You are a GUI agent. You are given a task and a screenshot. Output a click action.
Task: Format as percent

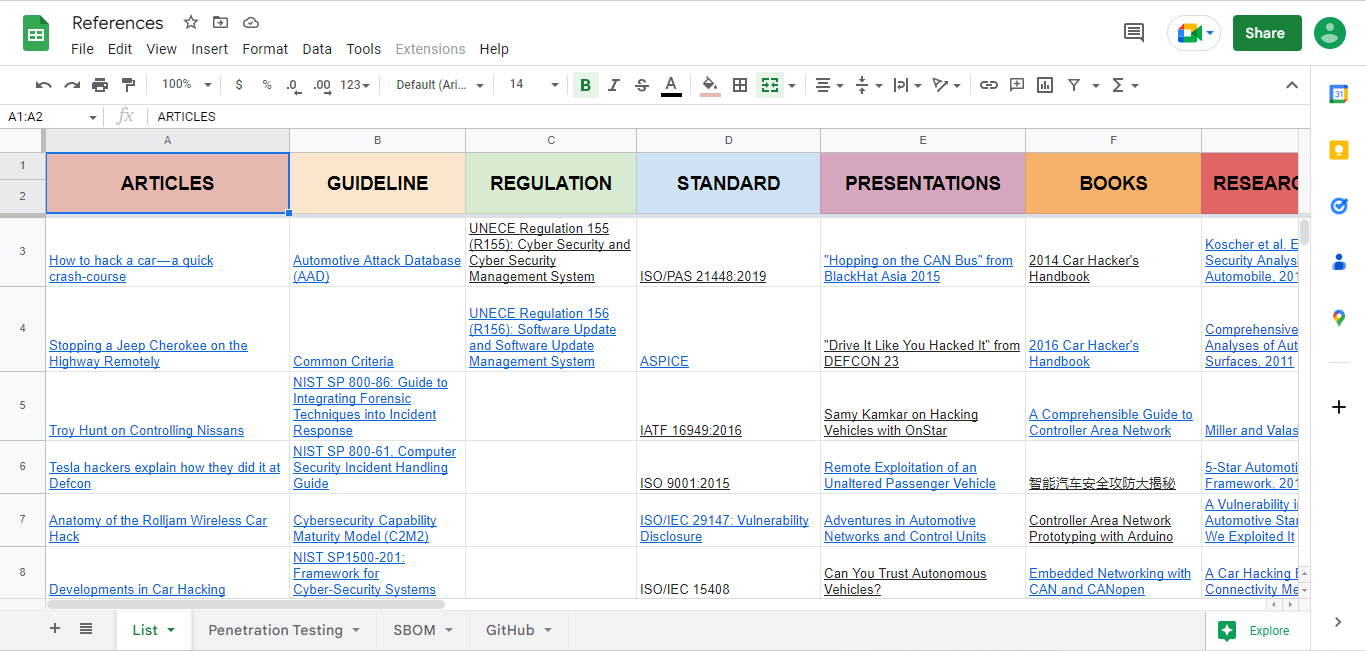pyautogui.click(x=267, y=85)
